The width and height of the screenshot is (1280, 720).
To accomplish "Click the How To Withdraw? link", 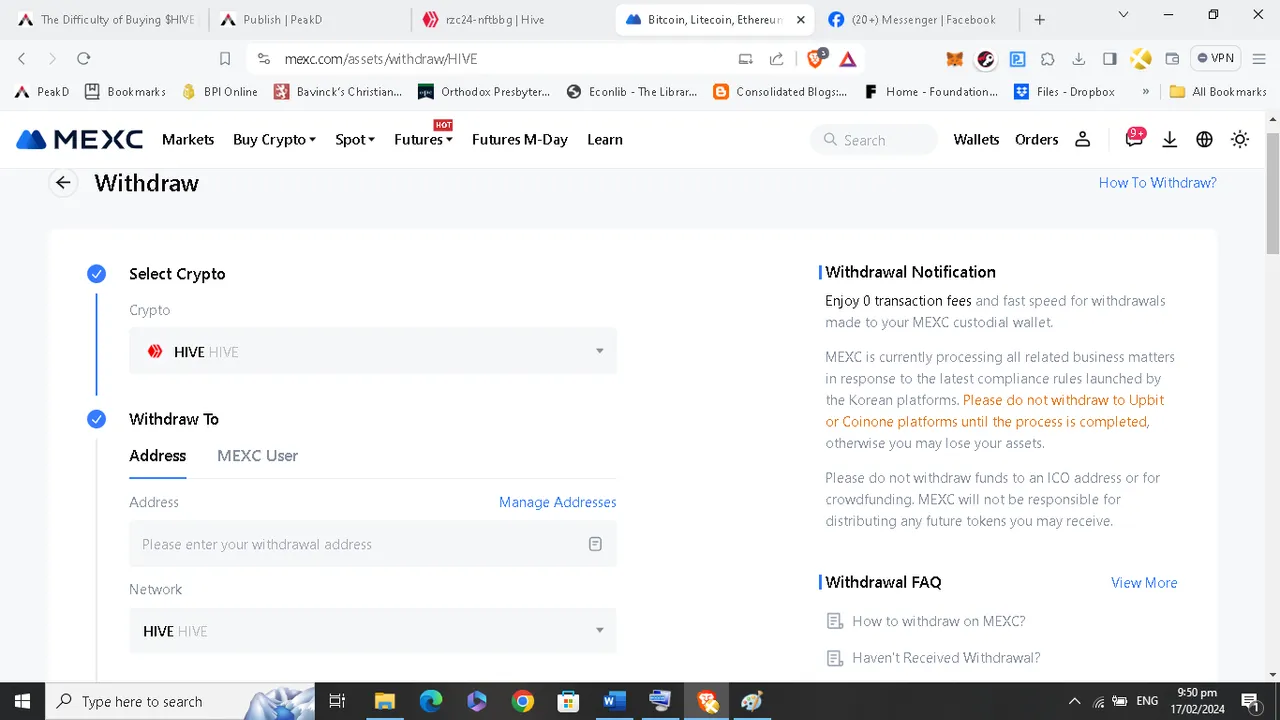I will (1157, 183).
